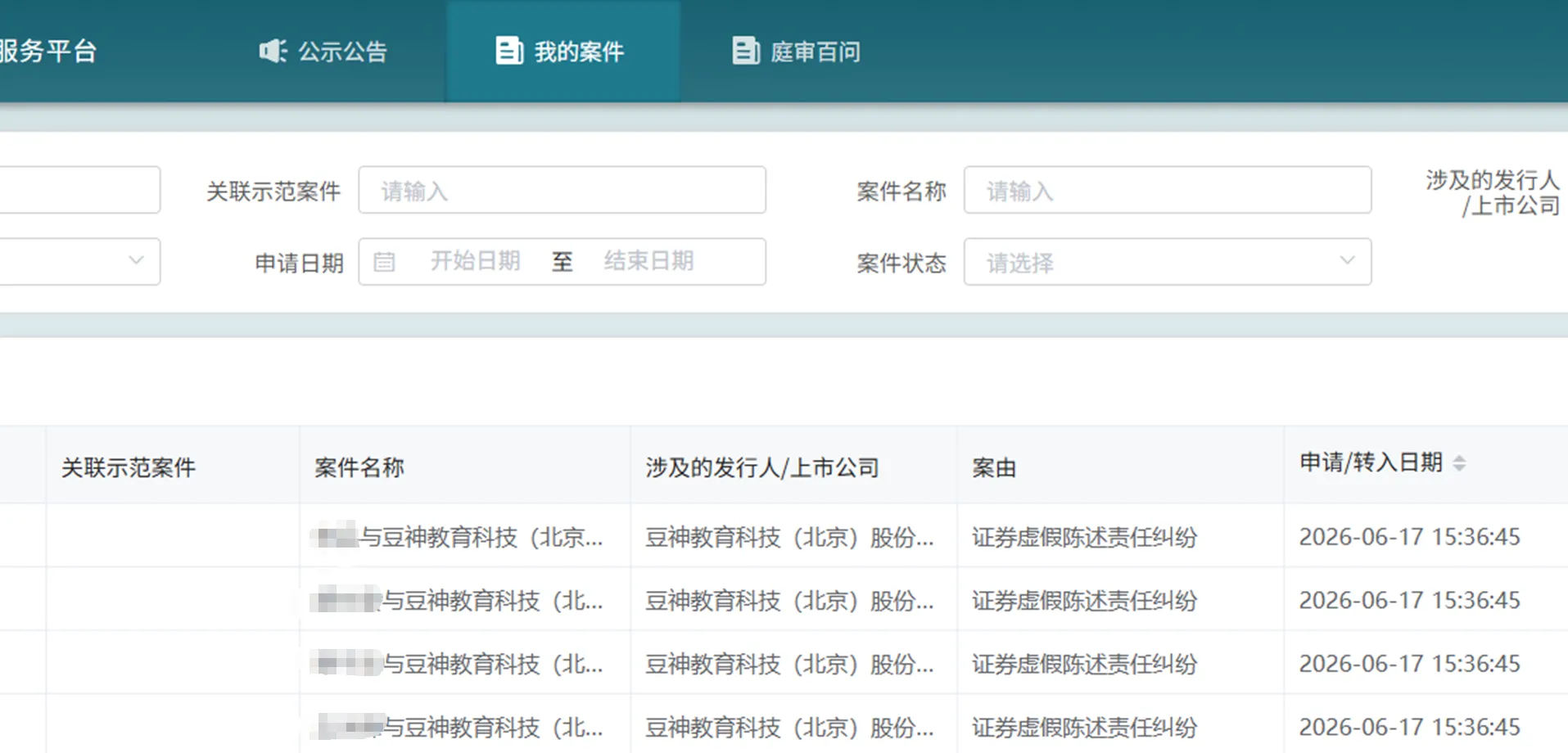1568x753 pixels.
Task: Open the 案件状态 dropdown
Action: (1168, 262)
